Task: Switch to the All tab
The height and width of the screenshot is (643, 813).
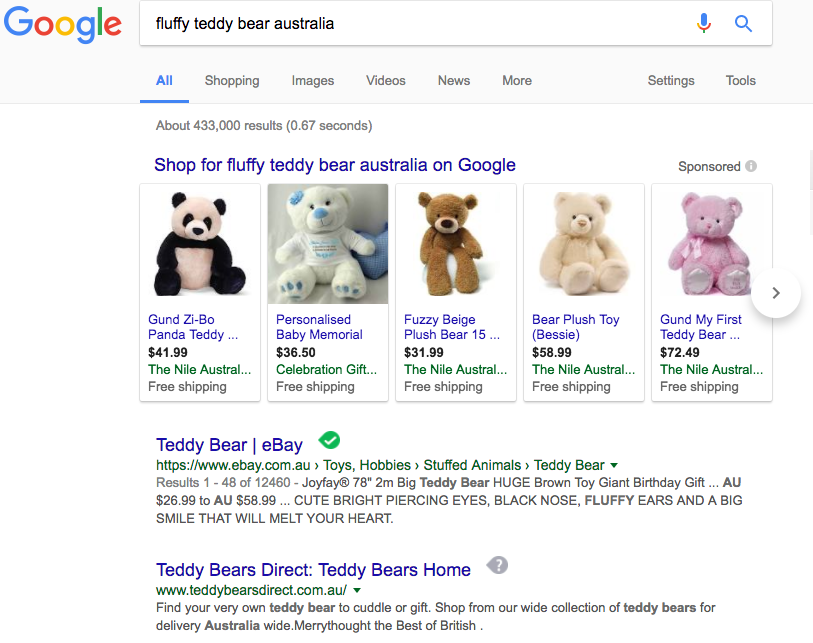Action: pos(164,80)
